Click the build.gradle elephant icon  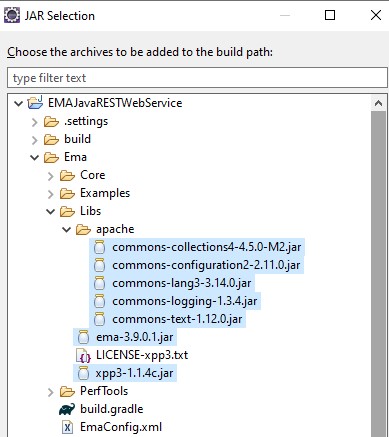point(67,409)
